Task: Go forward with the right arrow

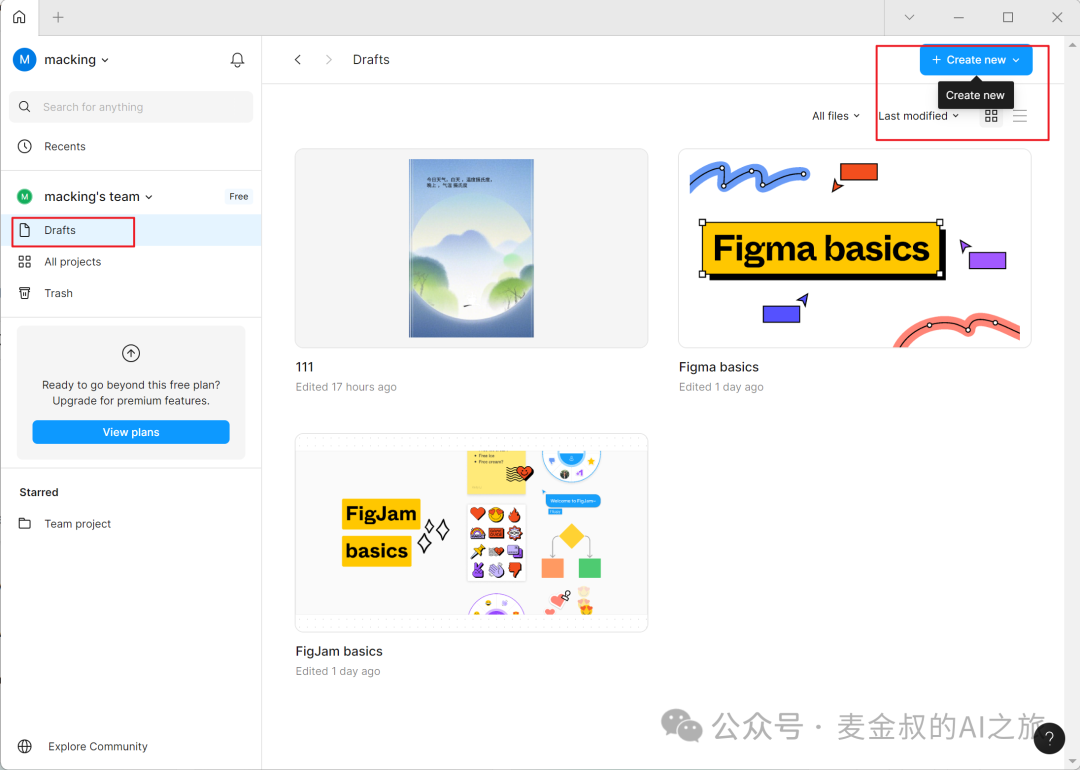Action: (329, 60)
